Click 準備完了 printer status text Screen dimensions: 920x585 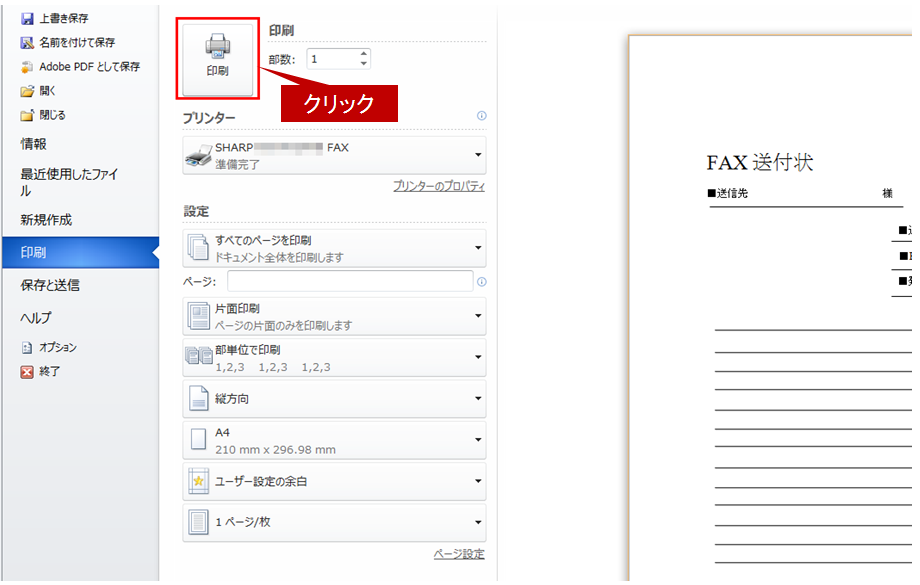click(237, 165)
